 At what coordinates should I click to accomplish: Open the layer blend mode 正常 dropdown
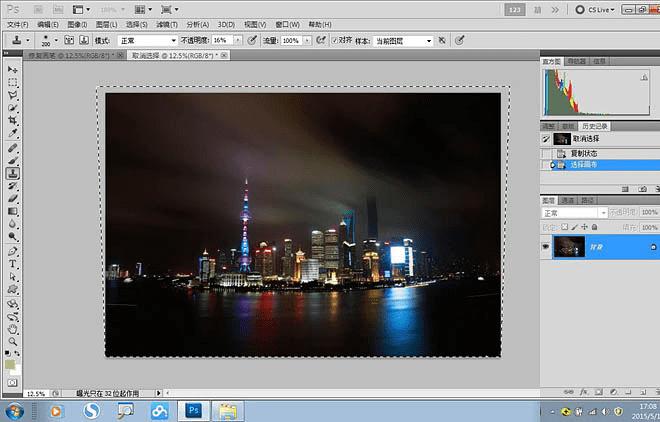coord(575,213)
